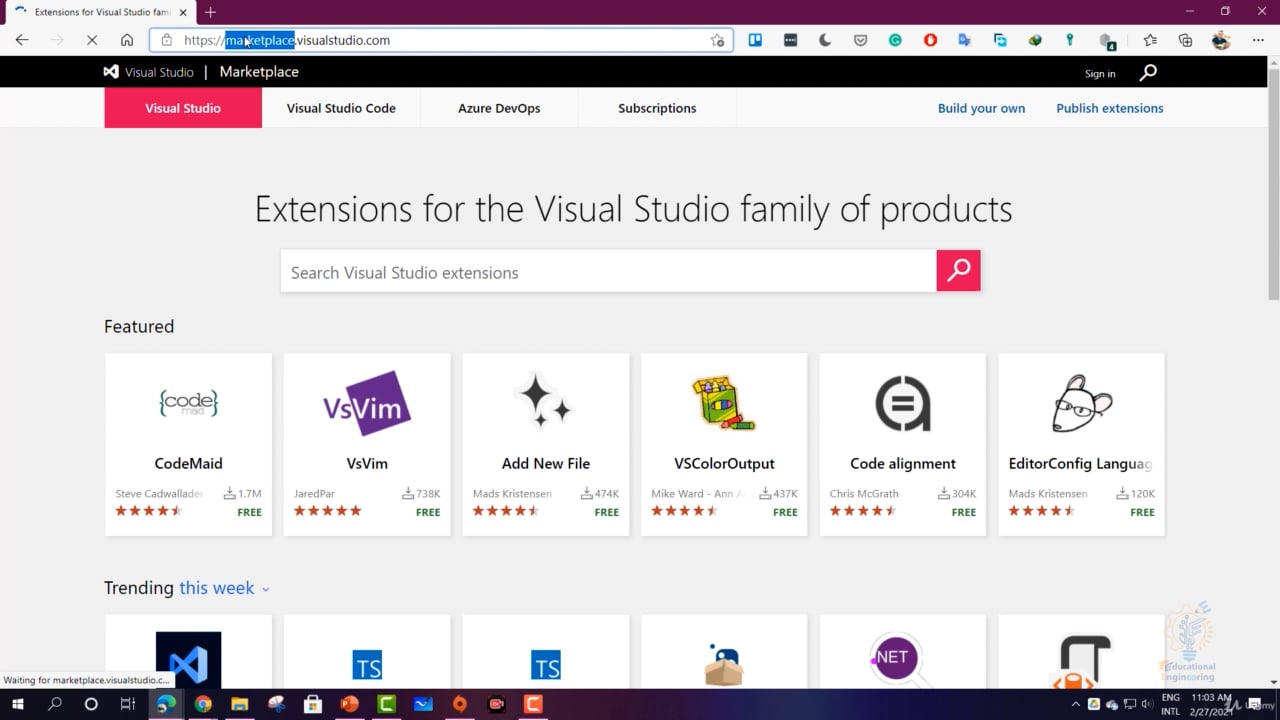Open the VsVim extension card
Screen dimensions: 1280x720
pyautogui.click(x=367, y=444)
